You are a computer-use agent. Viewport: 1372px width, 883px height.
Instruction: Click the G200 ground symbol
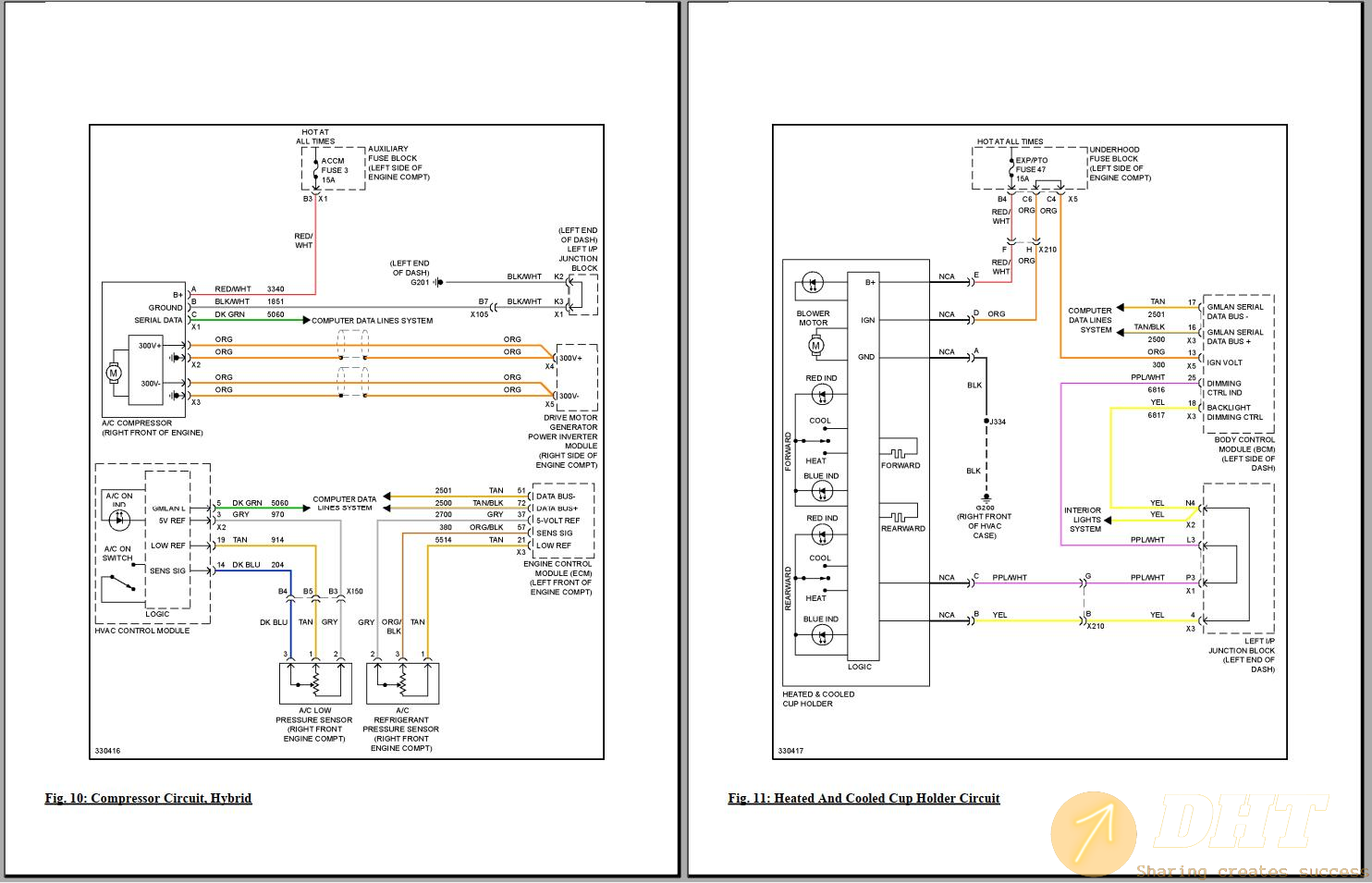pos(986,499)
